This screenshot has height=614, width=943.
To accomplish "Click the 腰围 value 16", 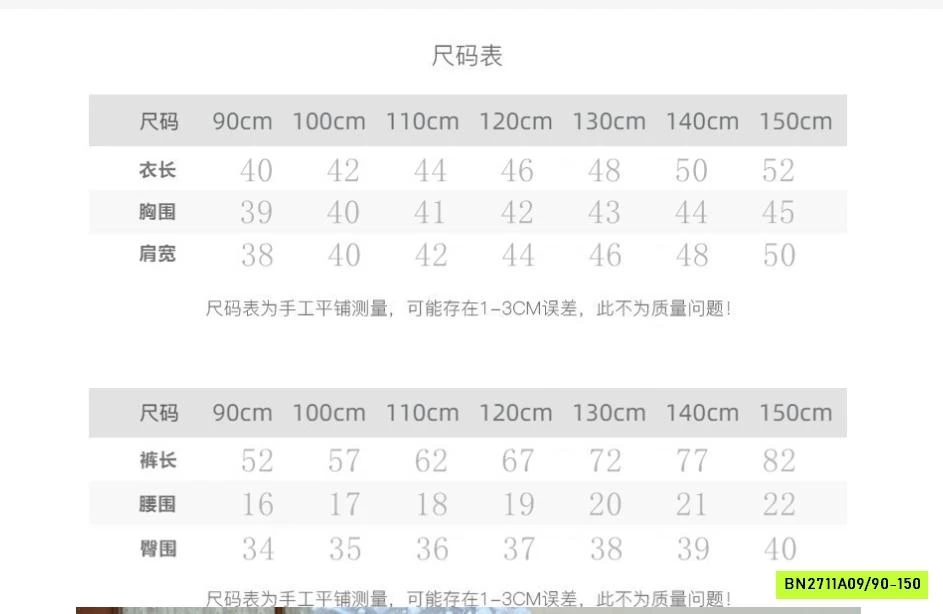I will click(257, 505).
